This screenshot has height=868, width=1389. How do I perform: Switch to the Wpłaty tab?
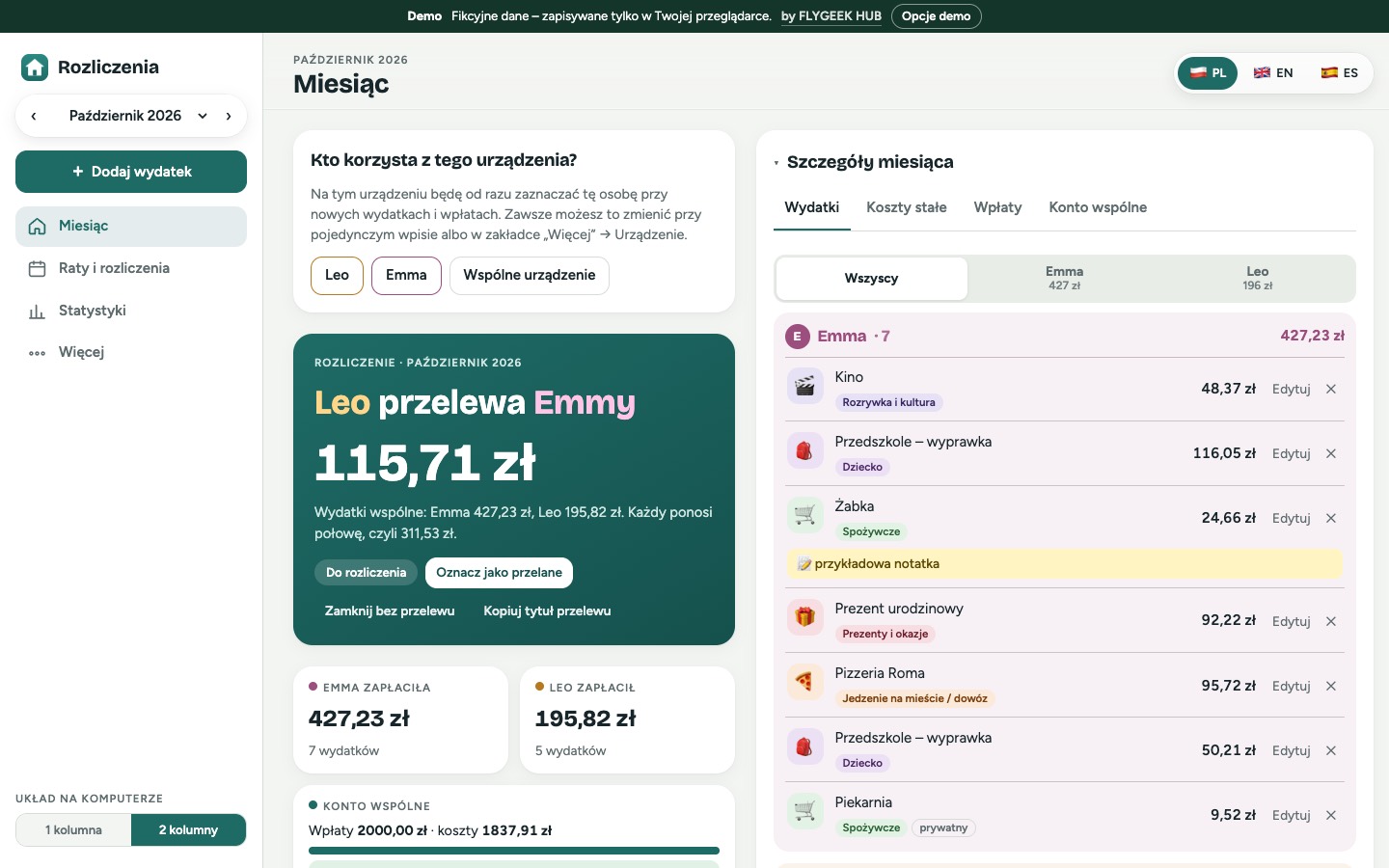[x=997, y=207]
